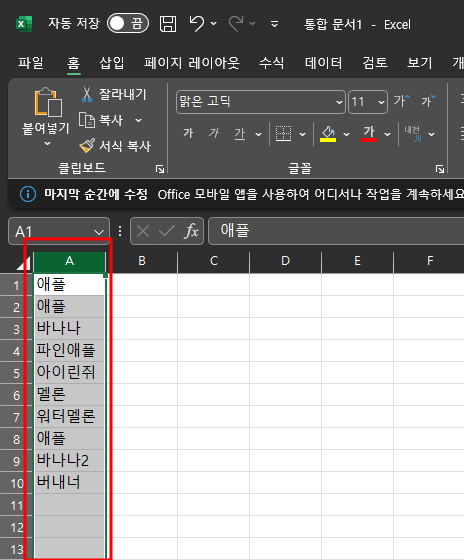The width and height of the screenshot is (464, 560).
Task: Click the Name Box showing A1
Action: [x=59, y=231]
